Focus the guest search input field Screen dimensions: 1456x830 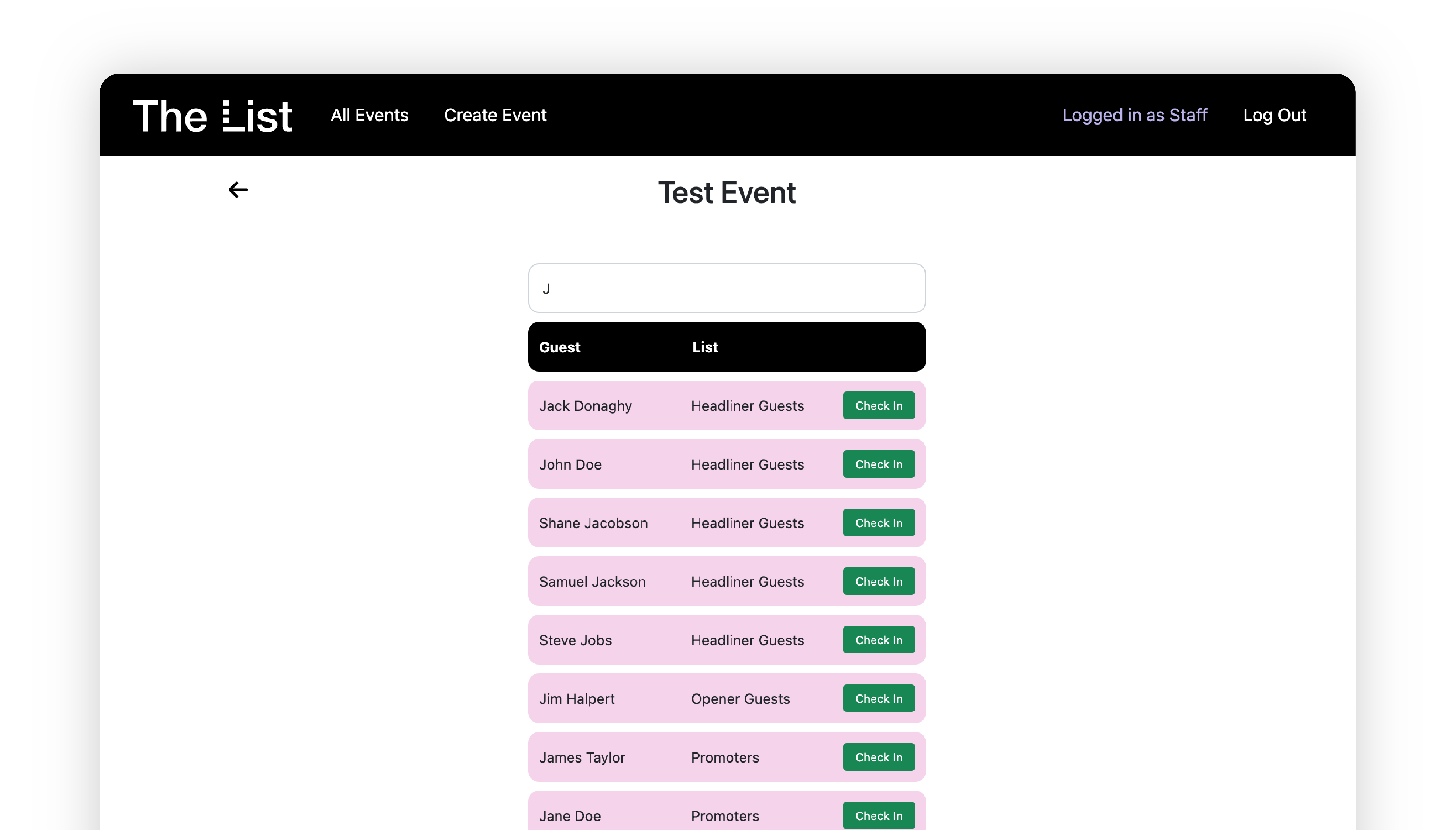pos(727,288)
